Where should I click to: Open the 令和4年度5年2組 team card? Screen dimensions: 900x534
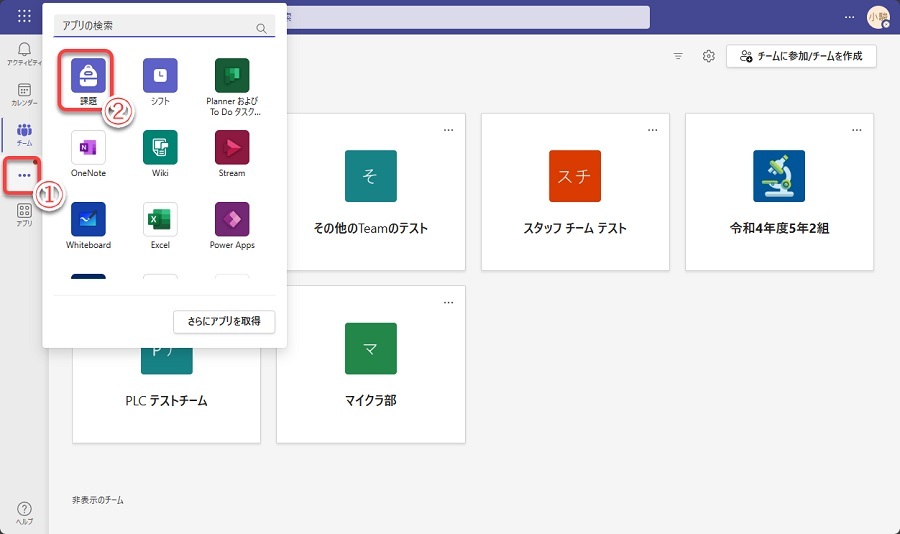(x=779, y=192)
